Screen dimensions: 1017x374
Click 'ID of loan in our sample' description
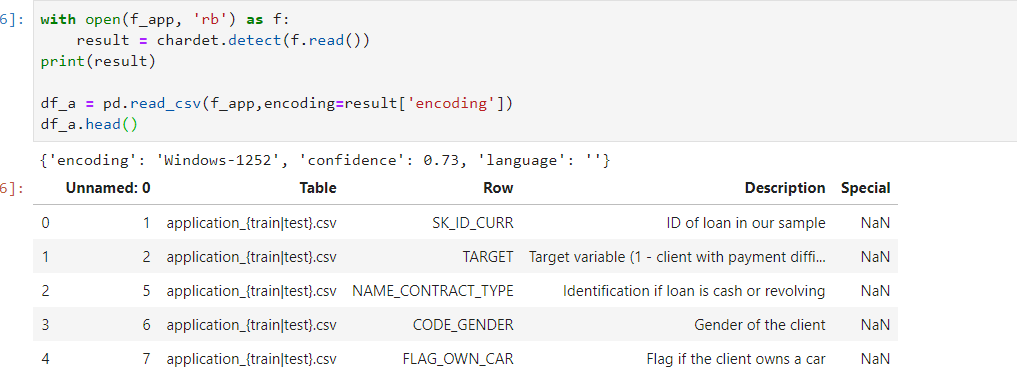[x=746, y=223]
